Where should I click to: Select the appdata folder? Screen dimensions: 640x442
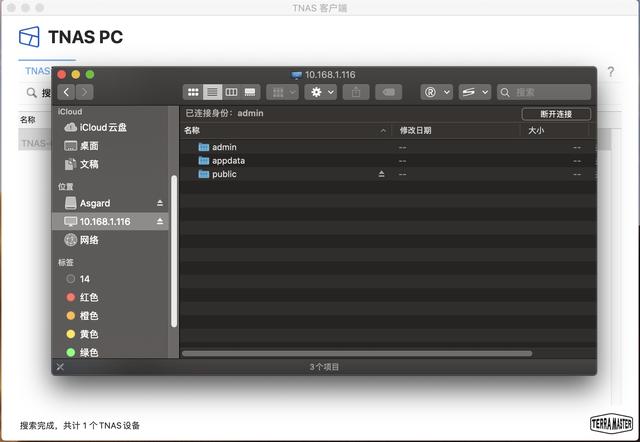pos(228,160)
